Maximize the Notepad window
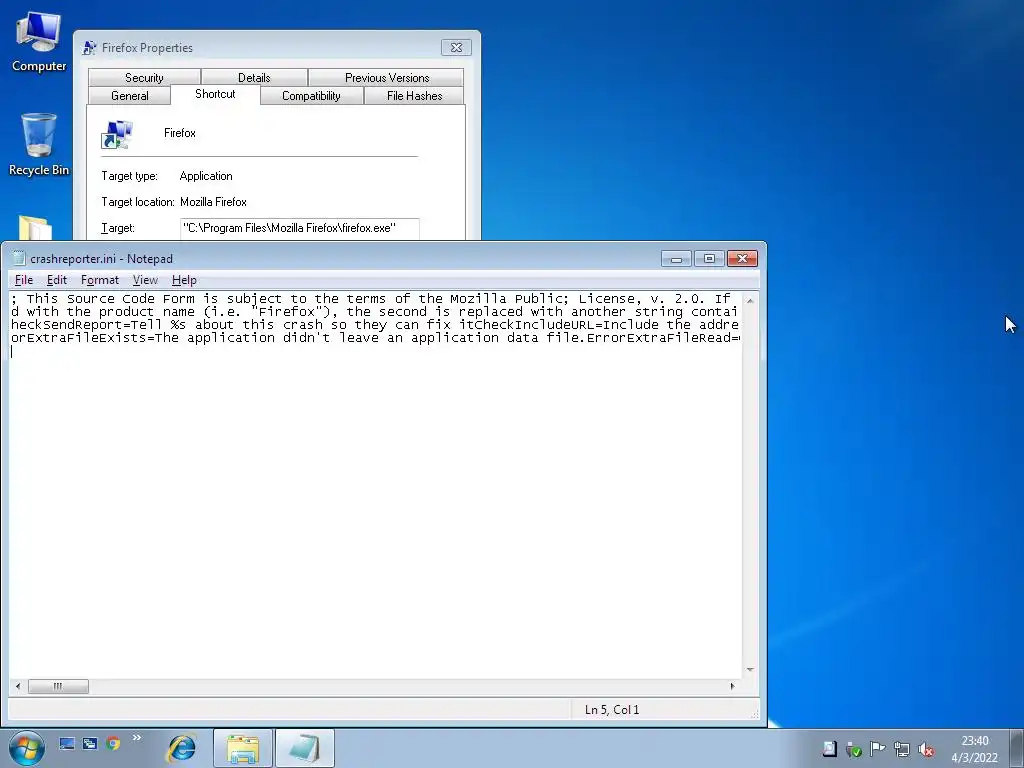The width and height of the screenshot is (1024, 768). (x=709, y=259)
